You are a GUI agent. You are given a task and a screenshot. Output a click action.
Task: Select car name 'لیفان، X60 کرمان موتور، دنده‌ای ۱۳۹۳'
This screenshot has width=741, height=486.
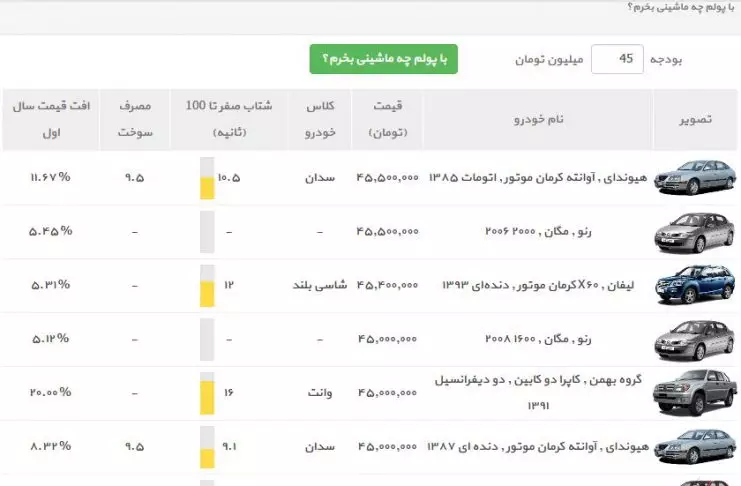538,285
